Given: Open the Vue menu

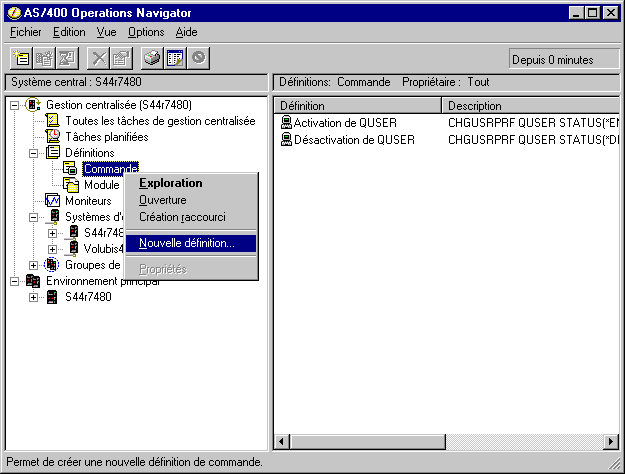Looking at the screenshot, I should [x=106, y=32].
